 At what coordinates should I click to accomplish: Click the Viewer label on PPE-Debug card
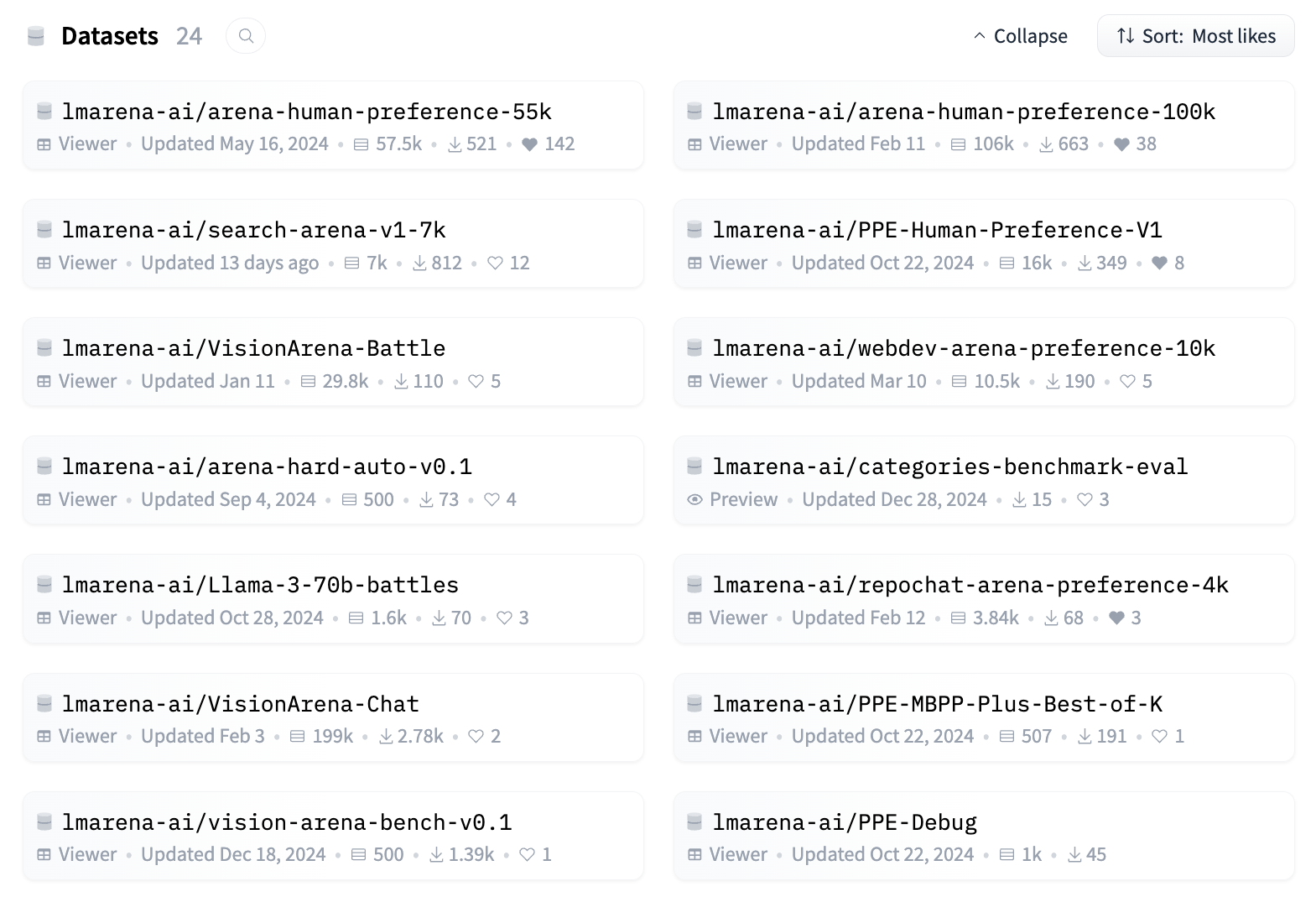click(x=738, y=855)
